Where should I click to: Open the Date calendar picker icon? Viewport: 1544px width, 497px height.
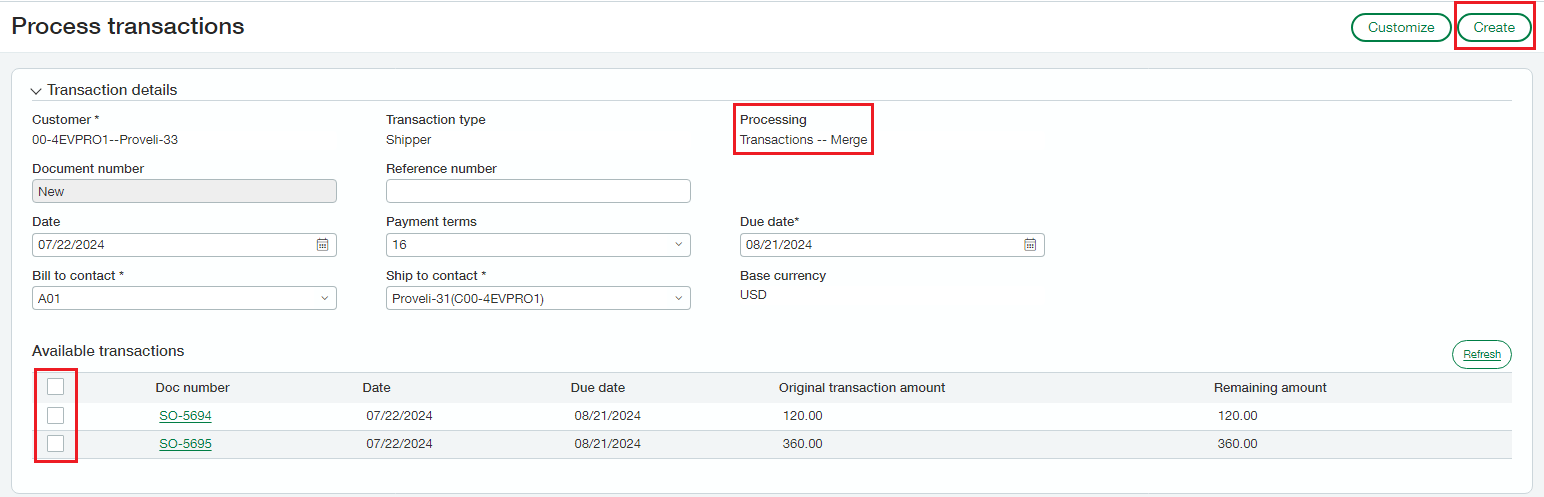pos(322,245)
